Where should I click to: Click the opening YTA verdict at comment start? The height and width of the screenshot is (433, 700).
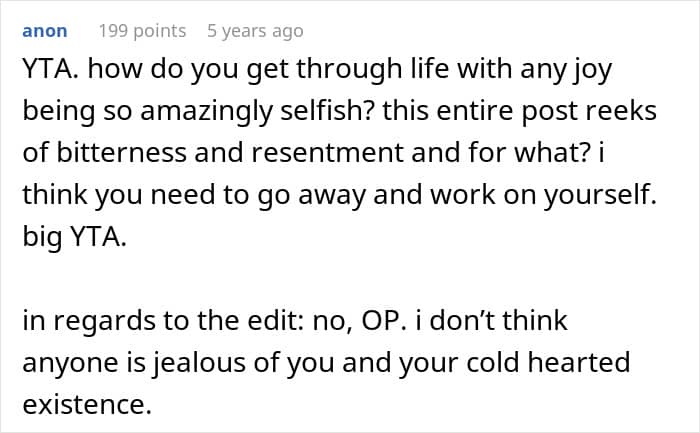(50, 69)
